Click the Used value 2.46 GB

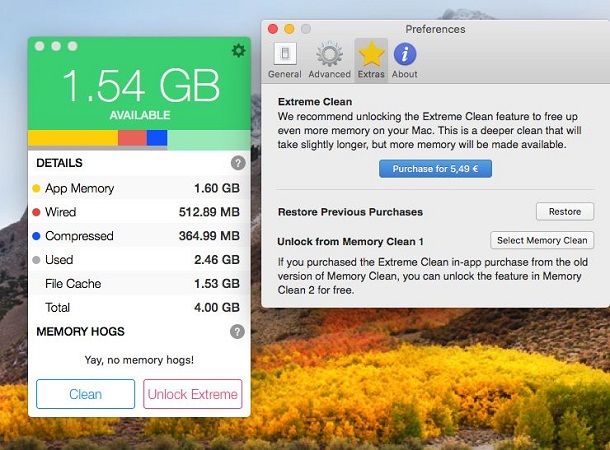(217, 259)
